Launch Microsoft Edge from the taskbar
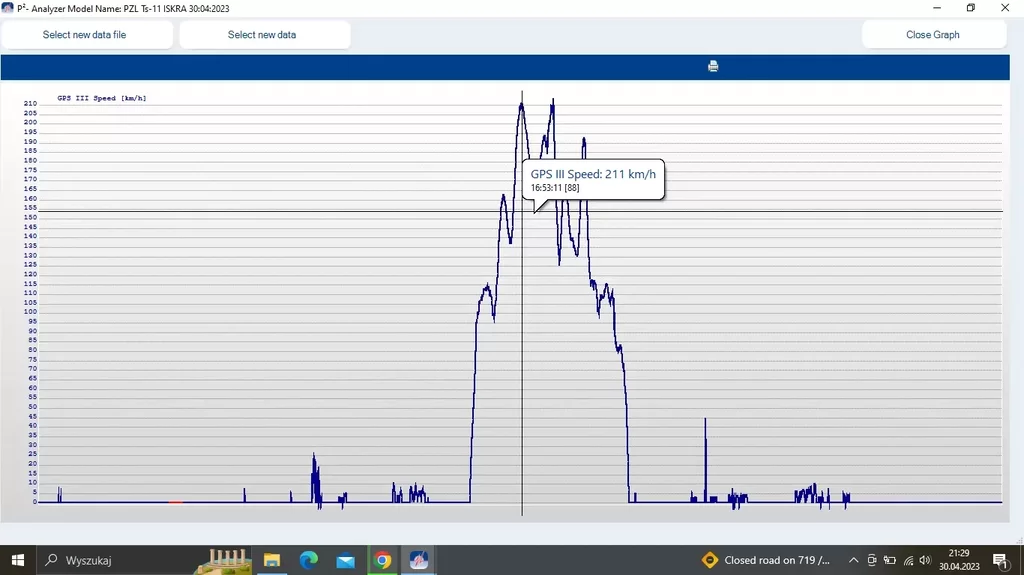1024x575 pixels. pos(308,560)
